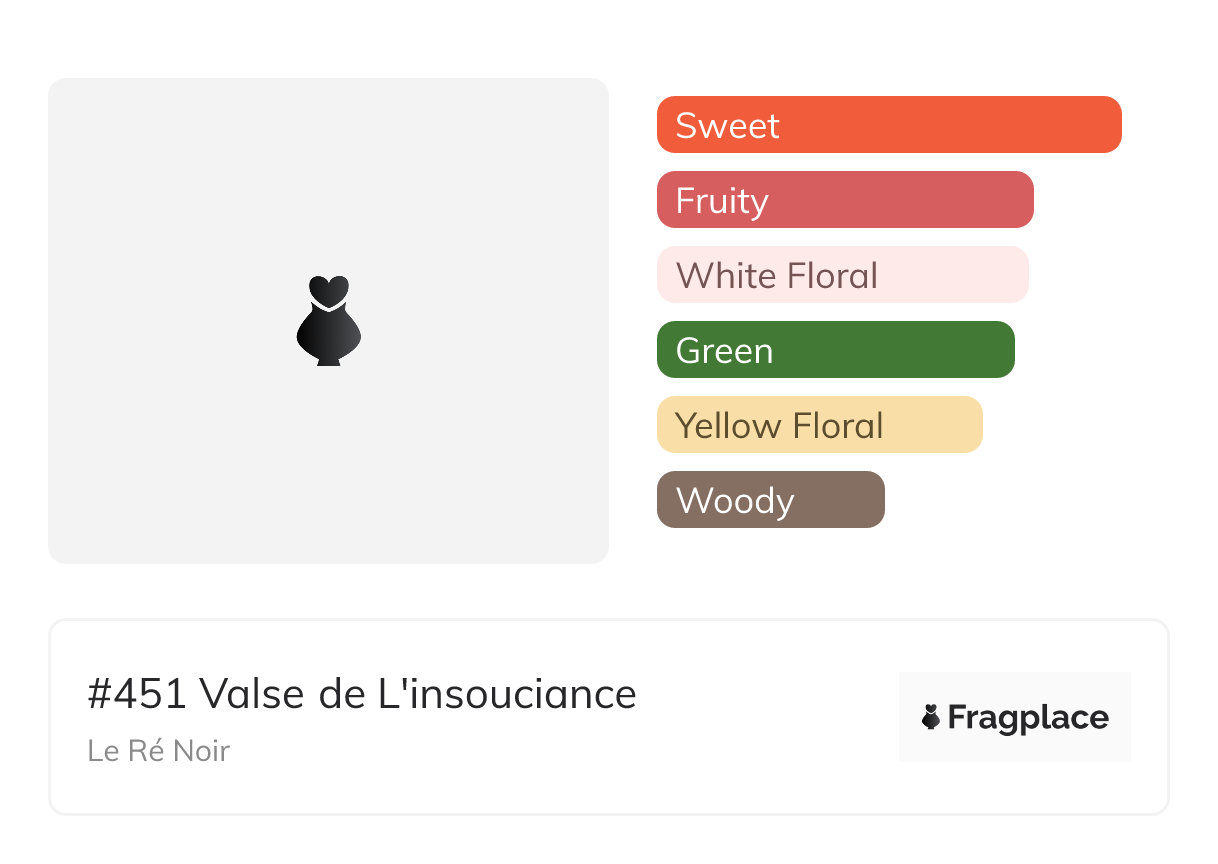Image resolution: width=1218 pixels, height=864 pixels.
Task: Open the Le Ré Noir brand link
Action: (159, 751)
